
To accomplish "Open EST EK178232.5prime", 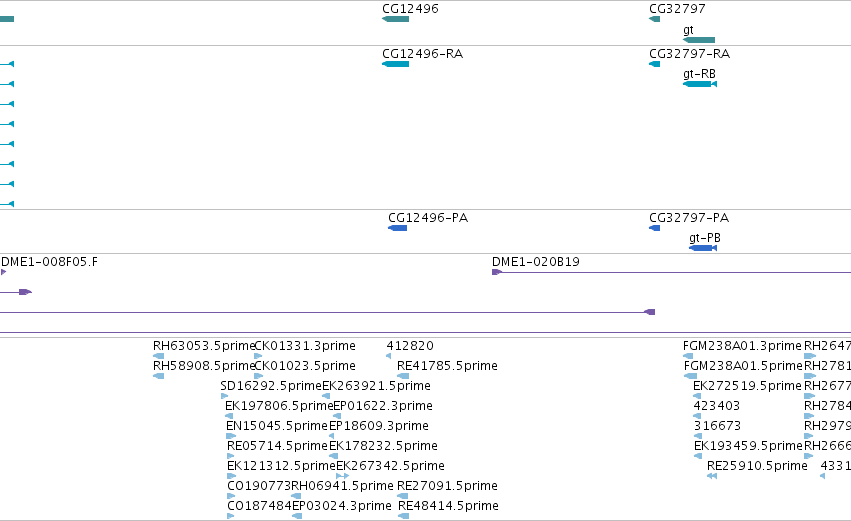I will tap(383, 446).
